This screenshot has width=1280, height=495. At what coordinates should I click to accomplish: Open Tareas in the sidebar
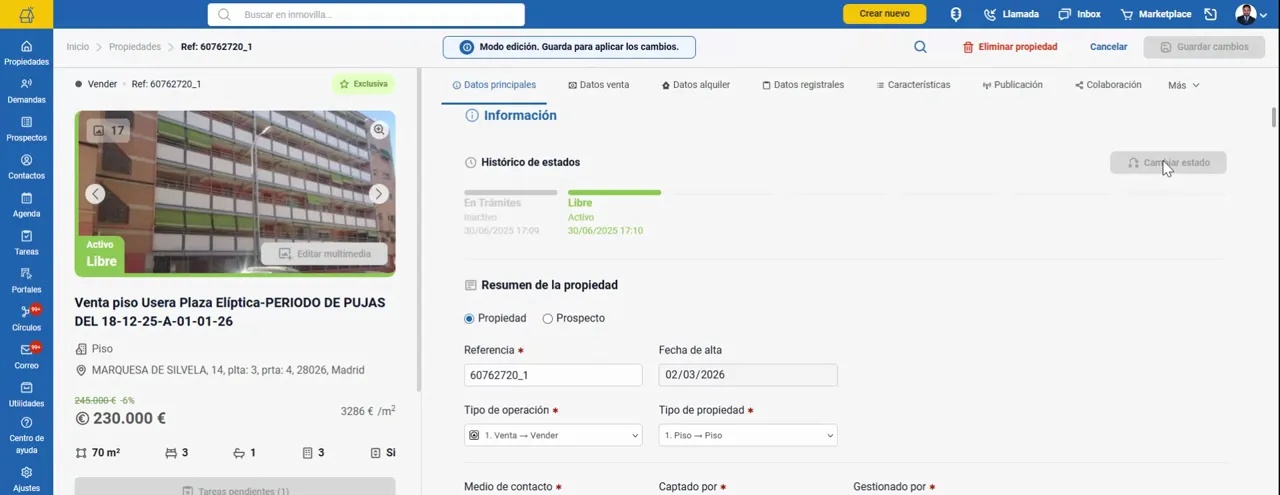click(26, 243)
